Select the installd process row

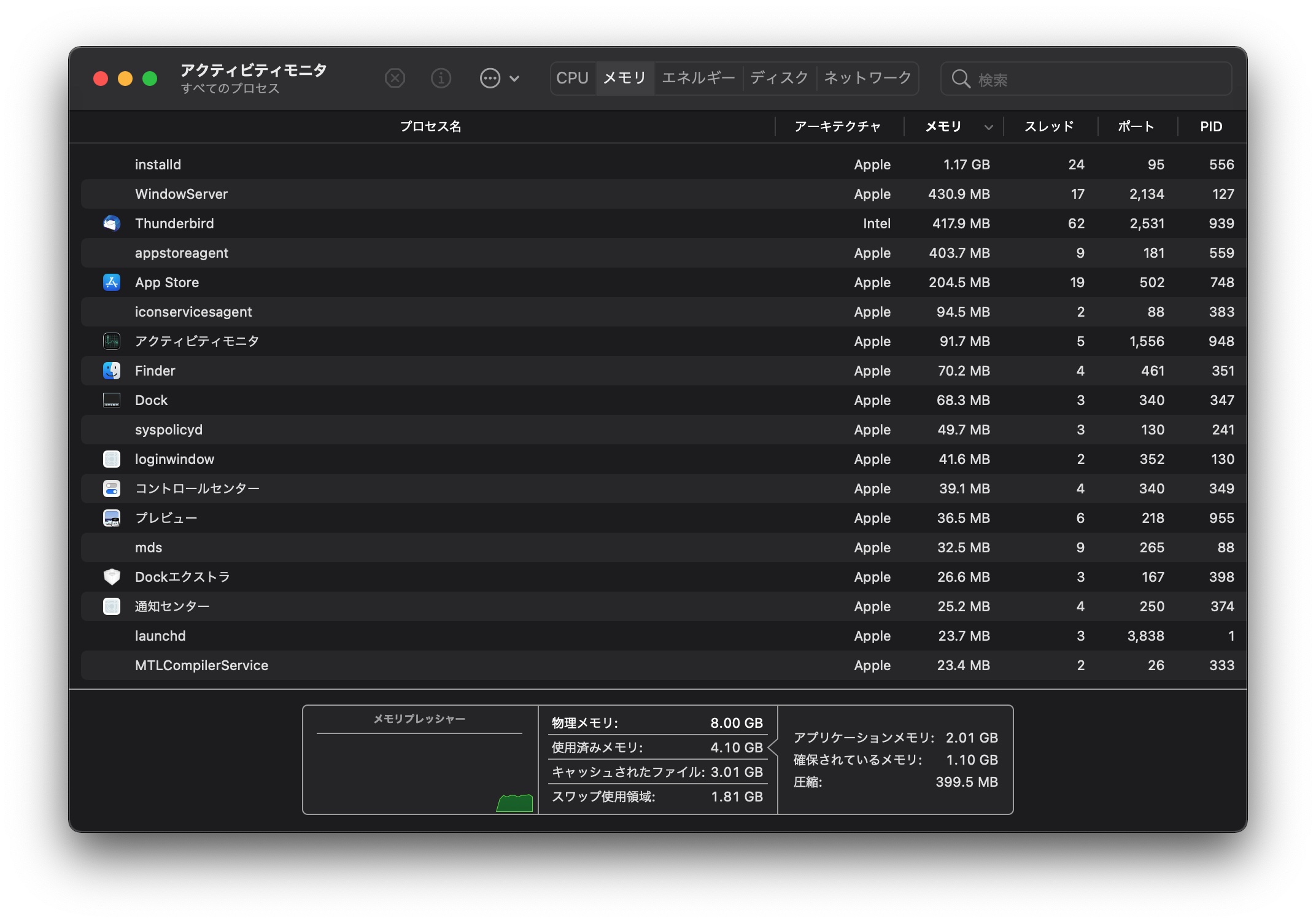pos(664,164)
